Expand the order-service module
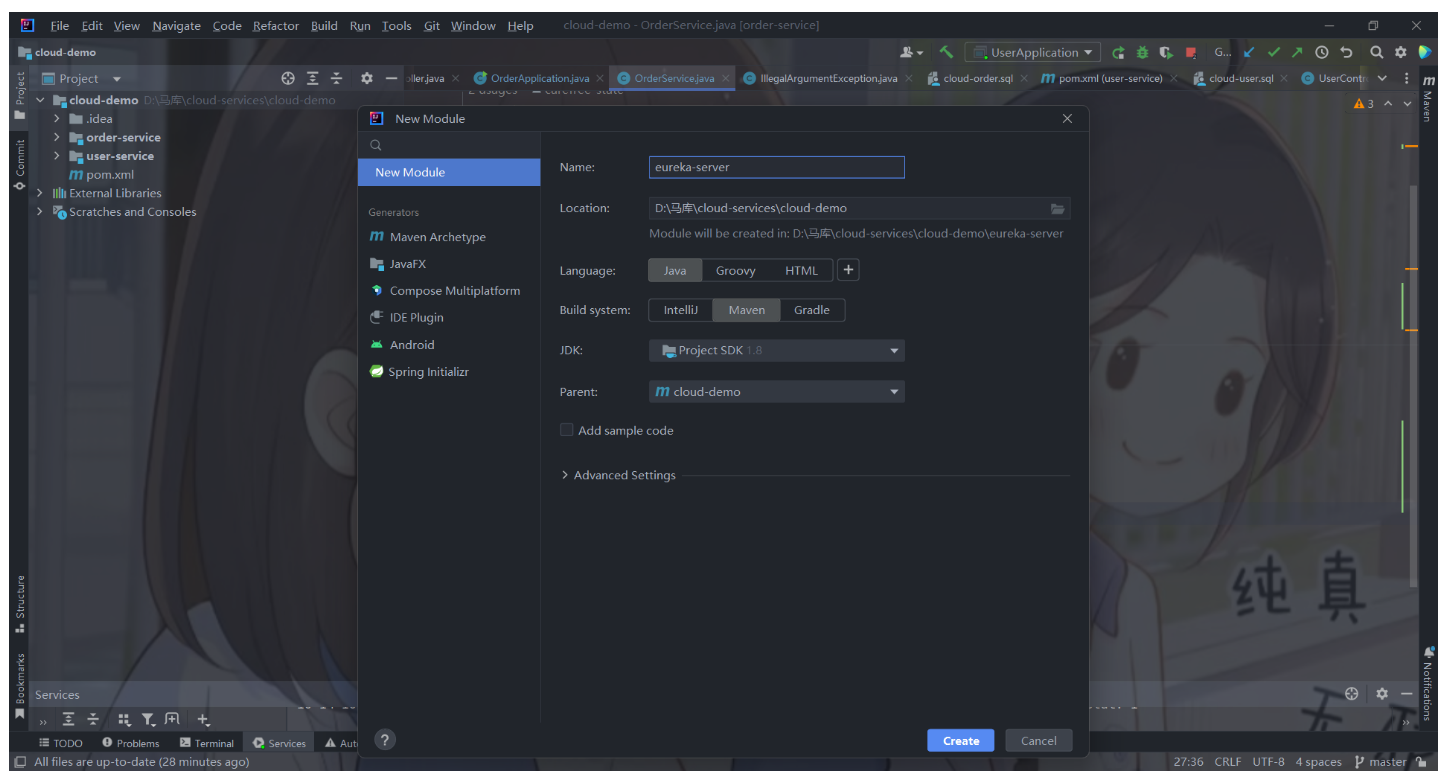The height and width of the screenshot is (780, 1452). click(57, 137)
